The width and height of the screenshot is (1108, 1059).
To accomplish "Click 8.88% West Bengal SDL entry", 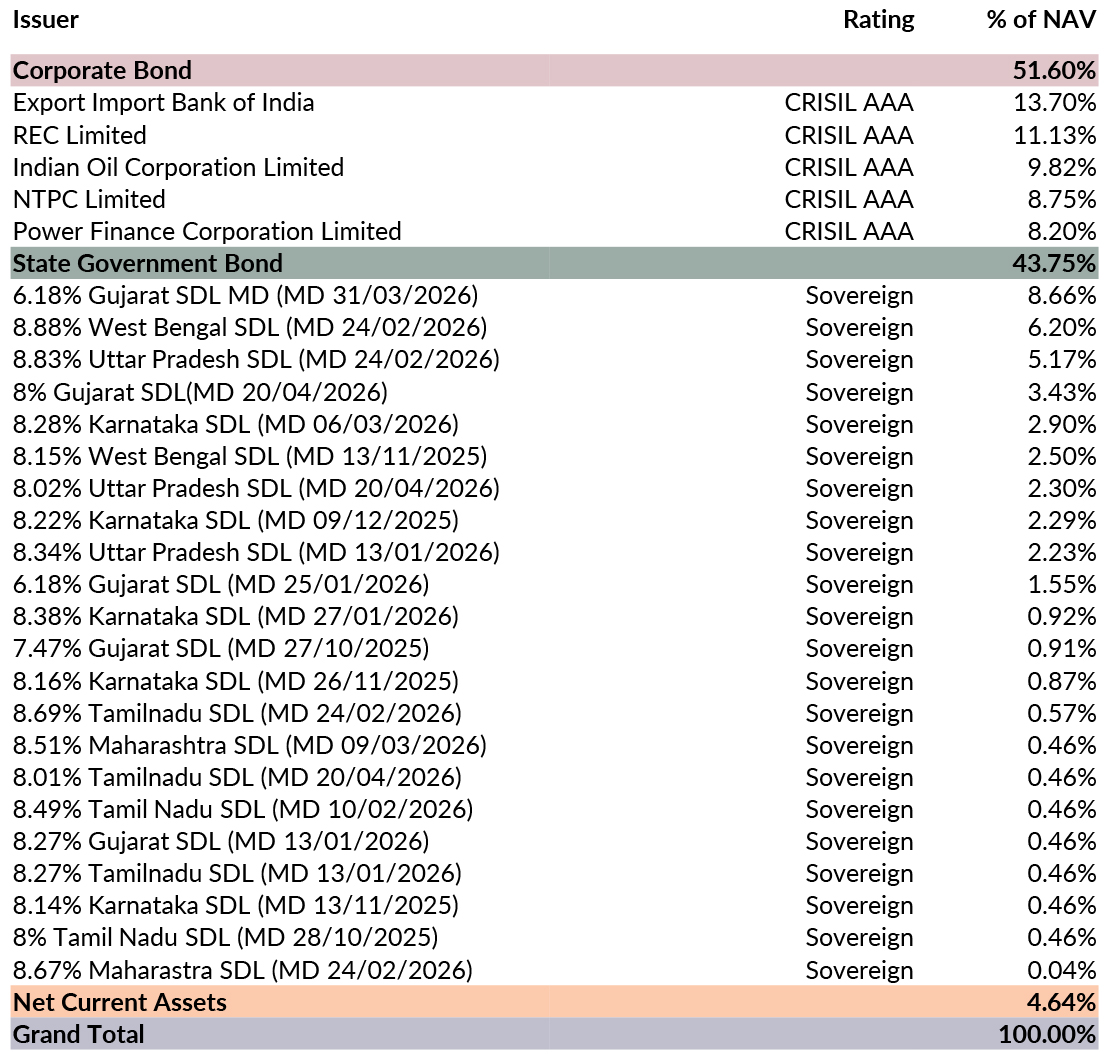I will pyautogui.click(x=249, y=328).
